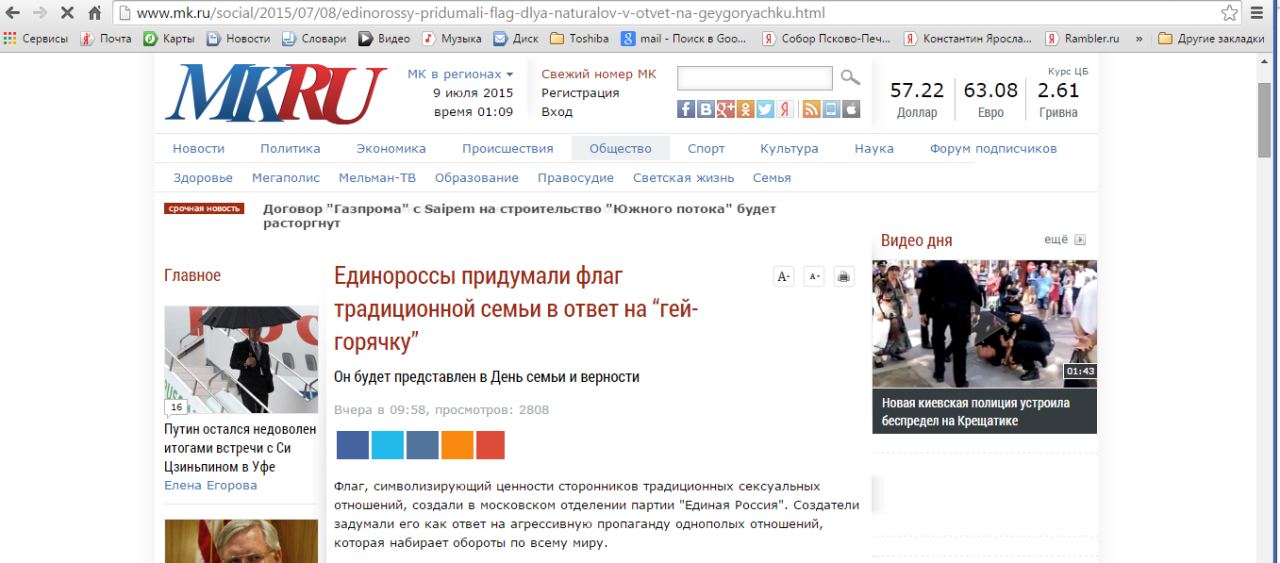Open Спорт section

pos(706,148)
